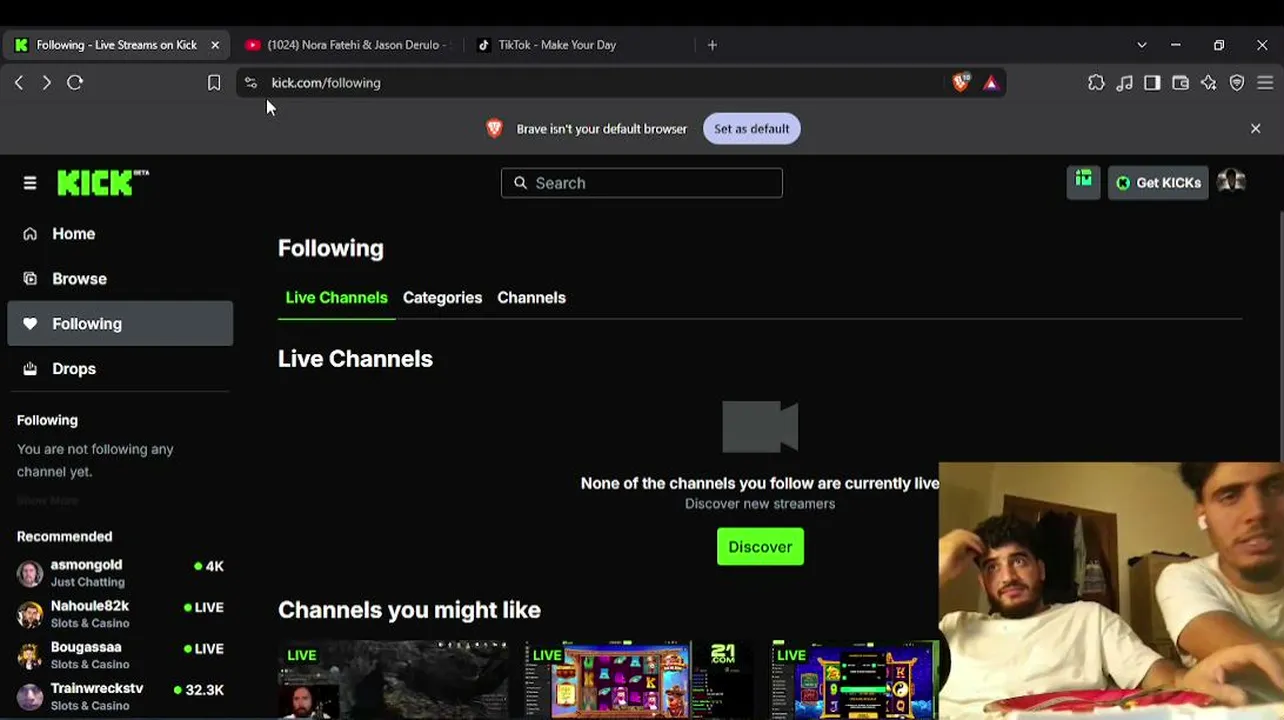Screen dimensions: 1284x720
Task: Open the Brave Wallet icon
Action: point(1180,83)
